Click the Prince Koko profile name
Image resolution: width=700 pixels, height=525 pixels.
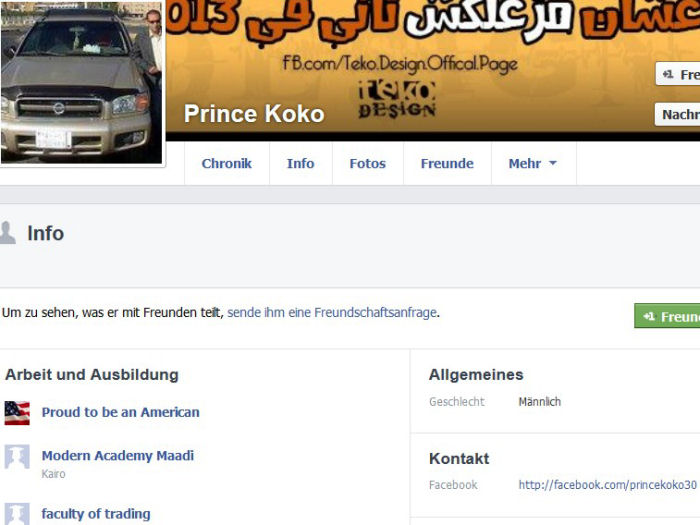click(254, 113)
